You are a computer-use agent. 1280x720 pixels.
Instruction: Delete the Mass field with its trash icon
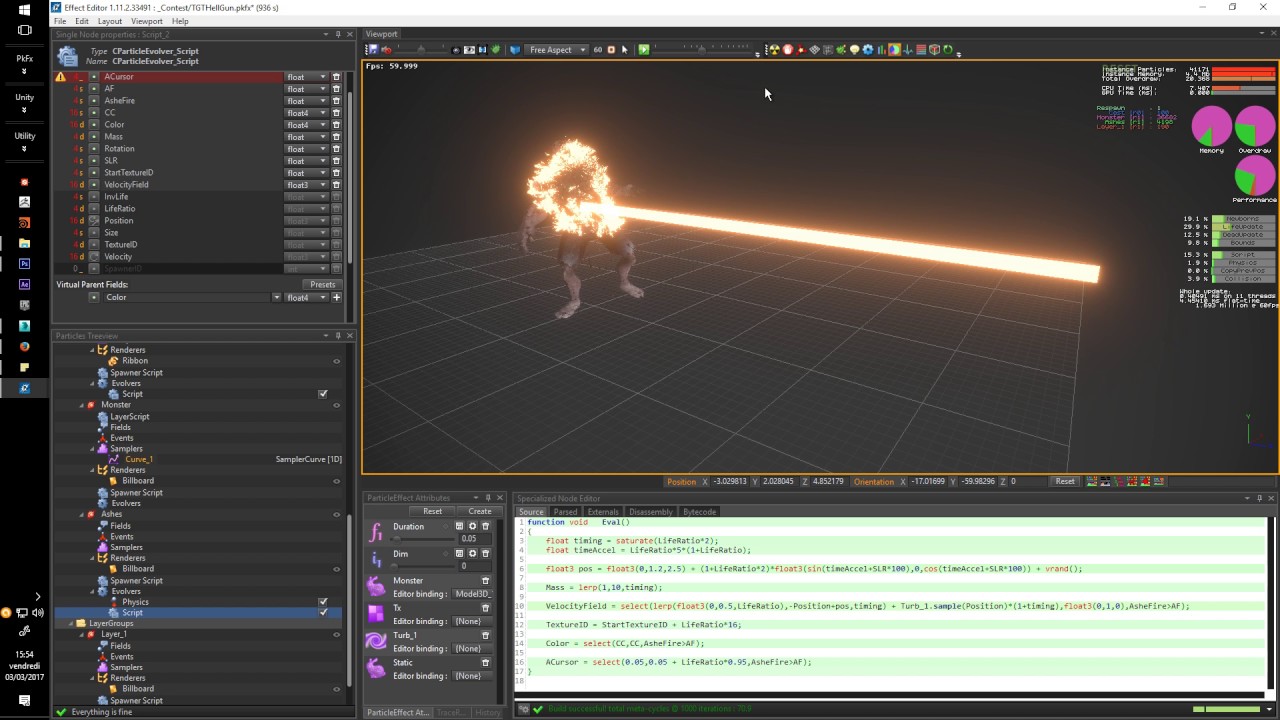click(x=336, y=137)
